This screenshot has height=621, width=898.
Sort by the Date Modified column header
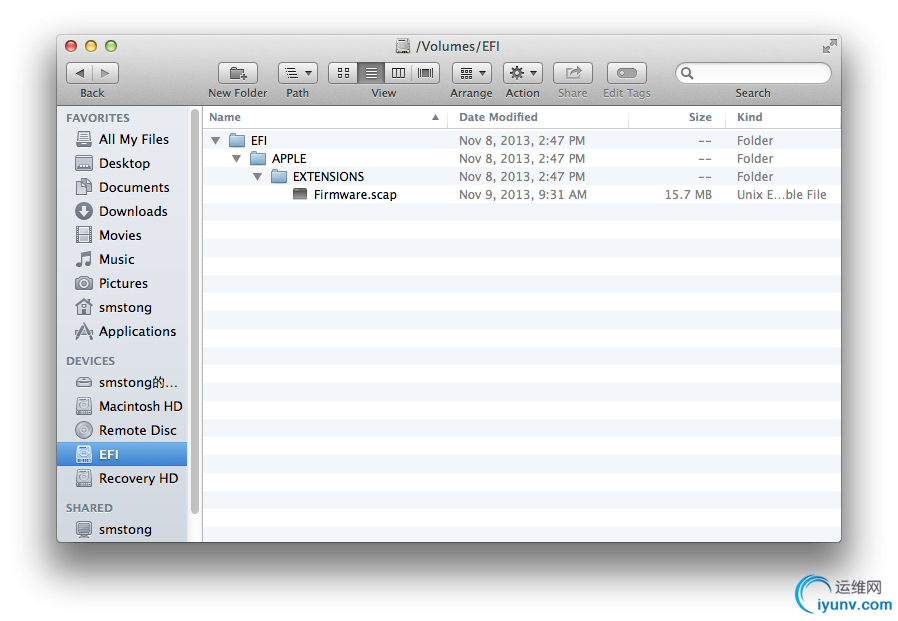pos(538,117)
